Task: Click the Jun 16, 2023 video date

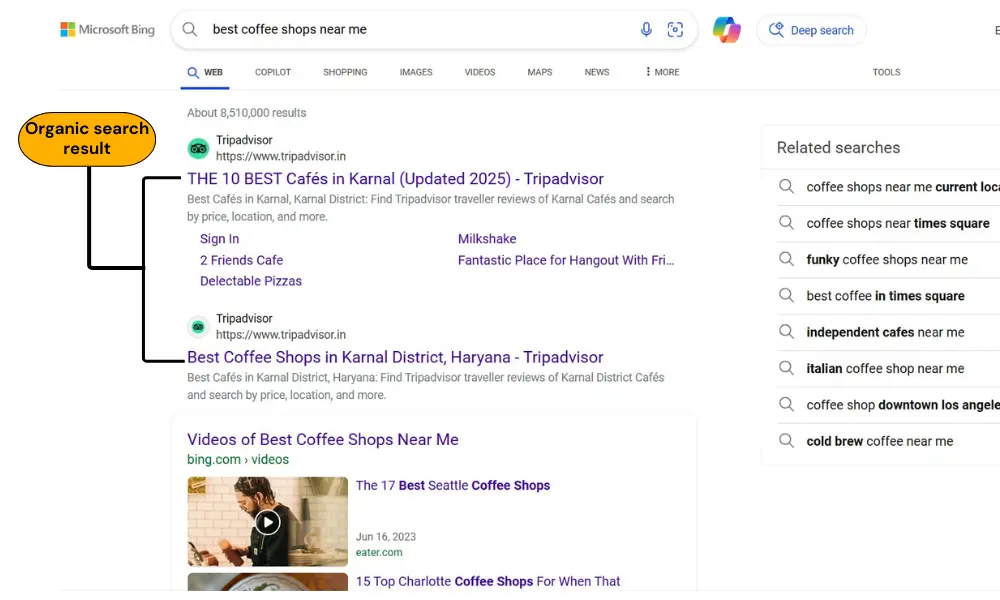Action: click(386, 537)
